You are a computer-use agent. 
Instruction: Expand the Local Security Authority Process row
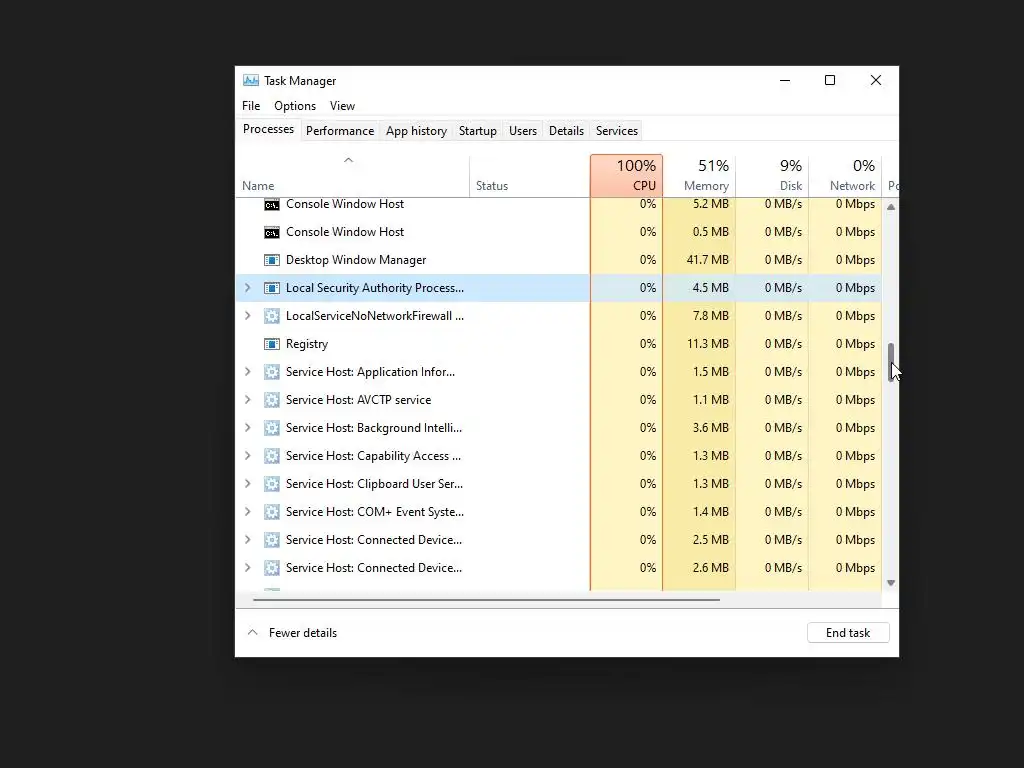click(248, 288)
